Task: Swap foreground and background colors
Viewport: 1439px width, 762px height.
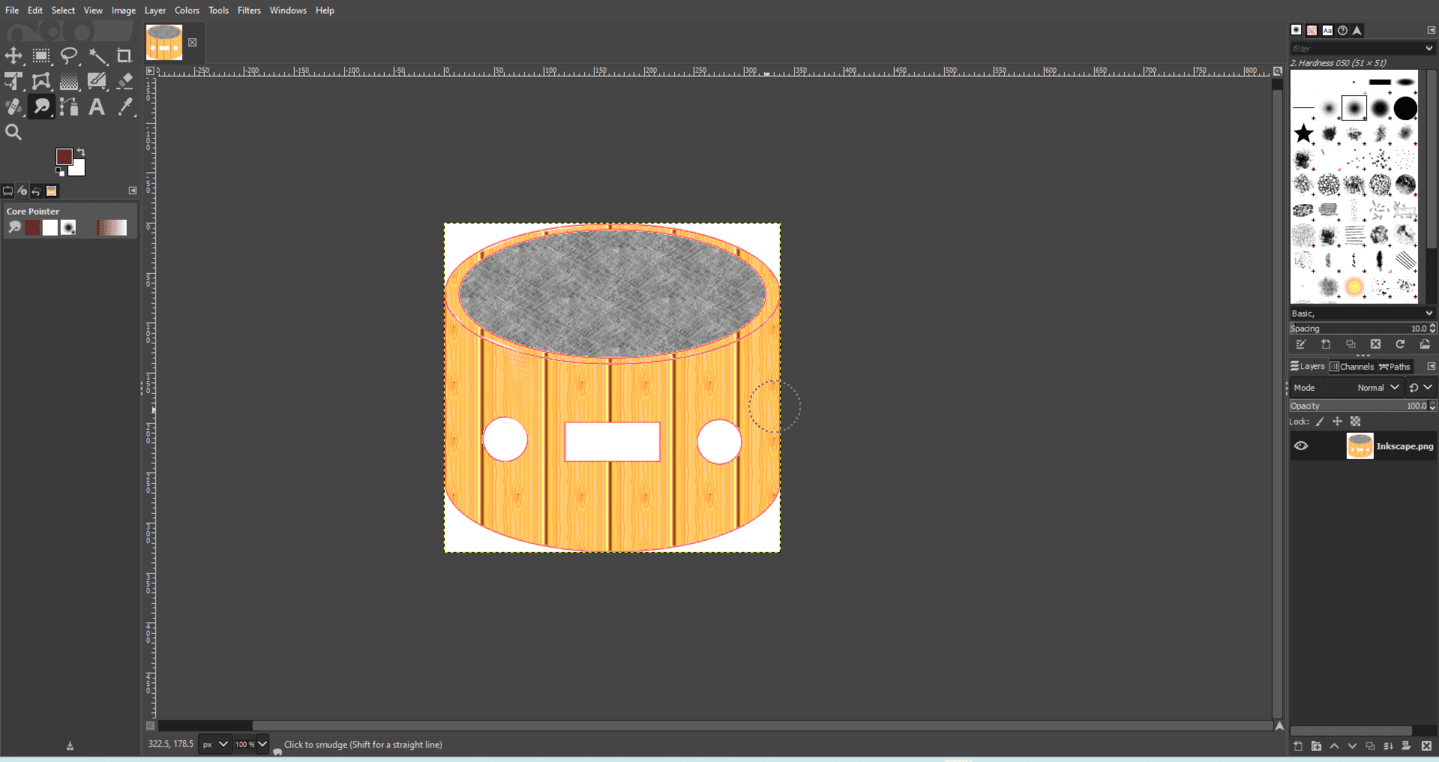Action: point(80,152)
